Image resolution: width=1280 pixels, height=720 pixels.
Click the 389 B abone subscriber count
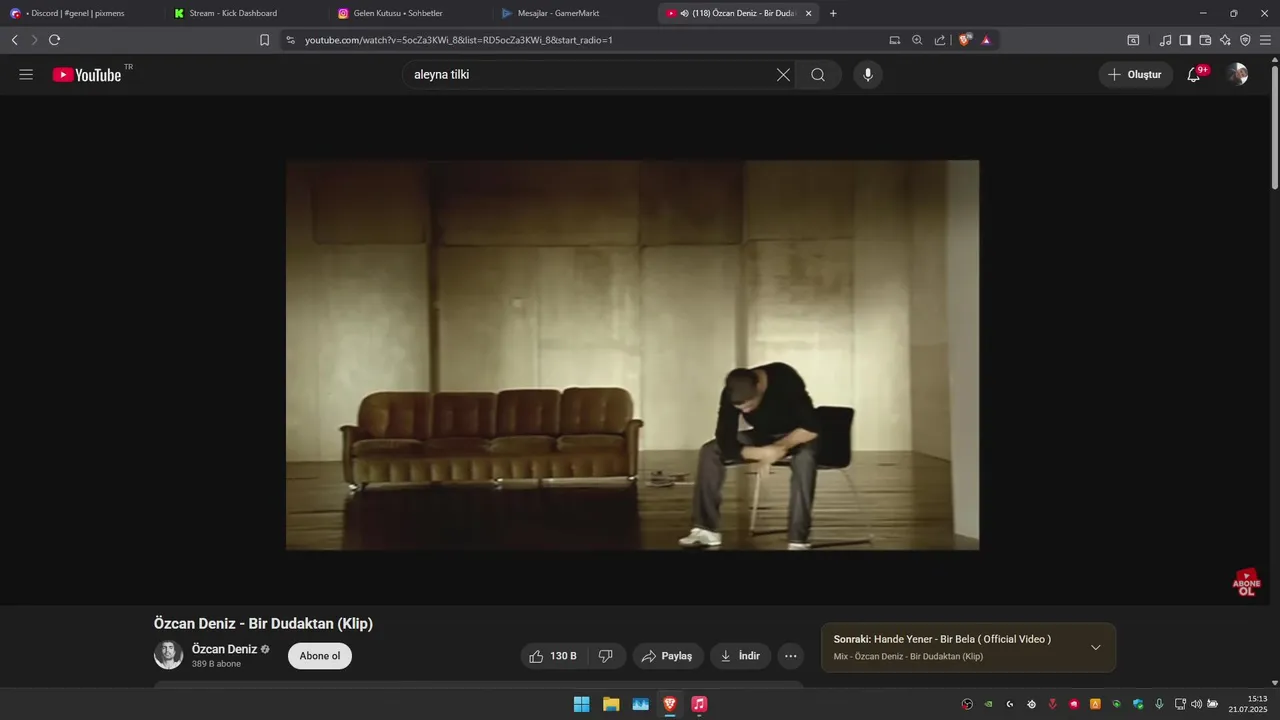coord(216,664)
